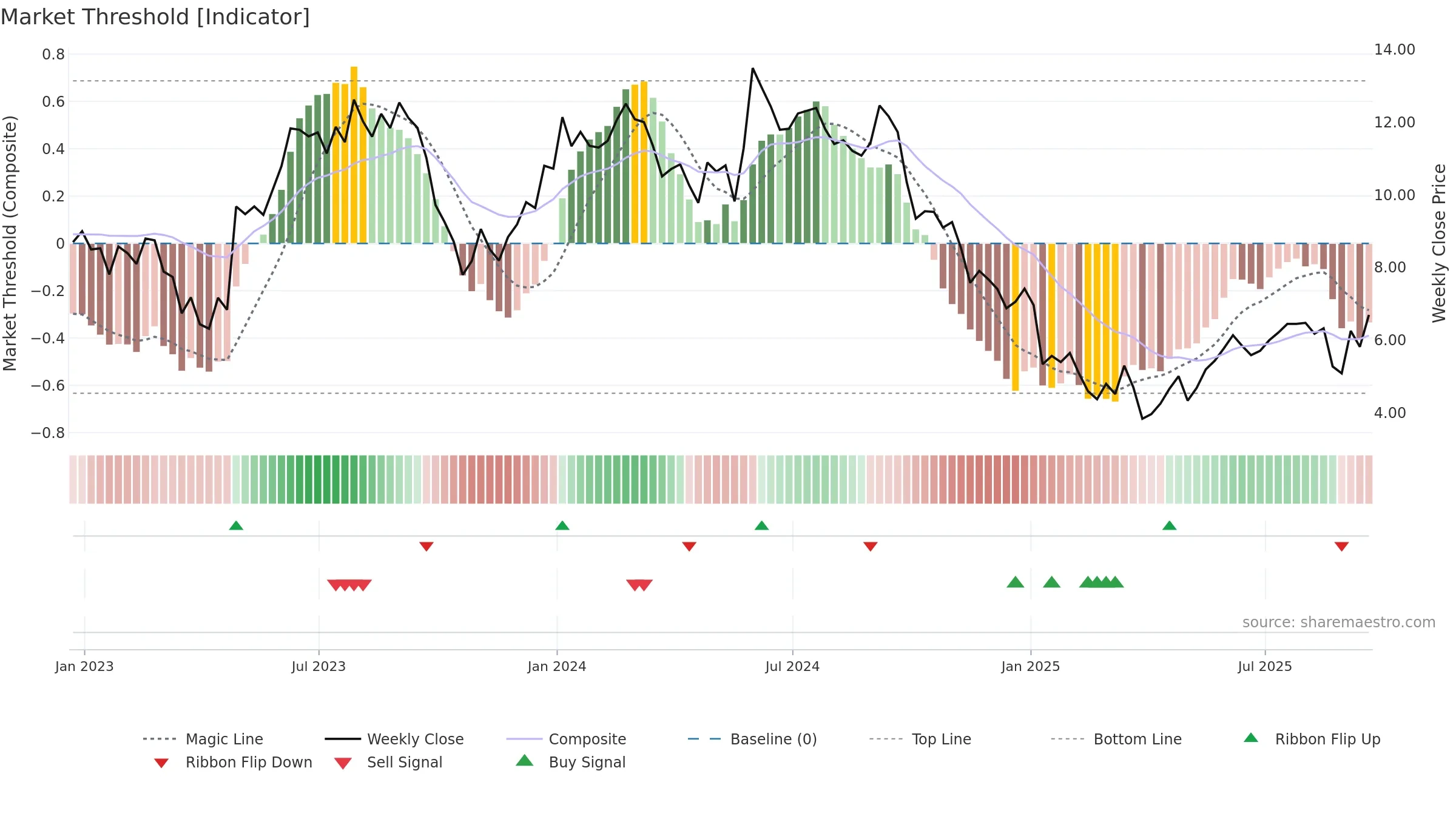Click the 14.00 price axis label
1456x819 pixels.
click(x=1394, y=50)
